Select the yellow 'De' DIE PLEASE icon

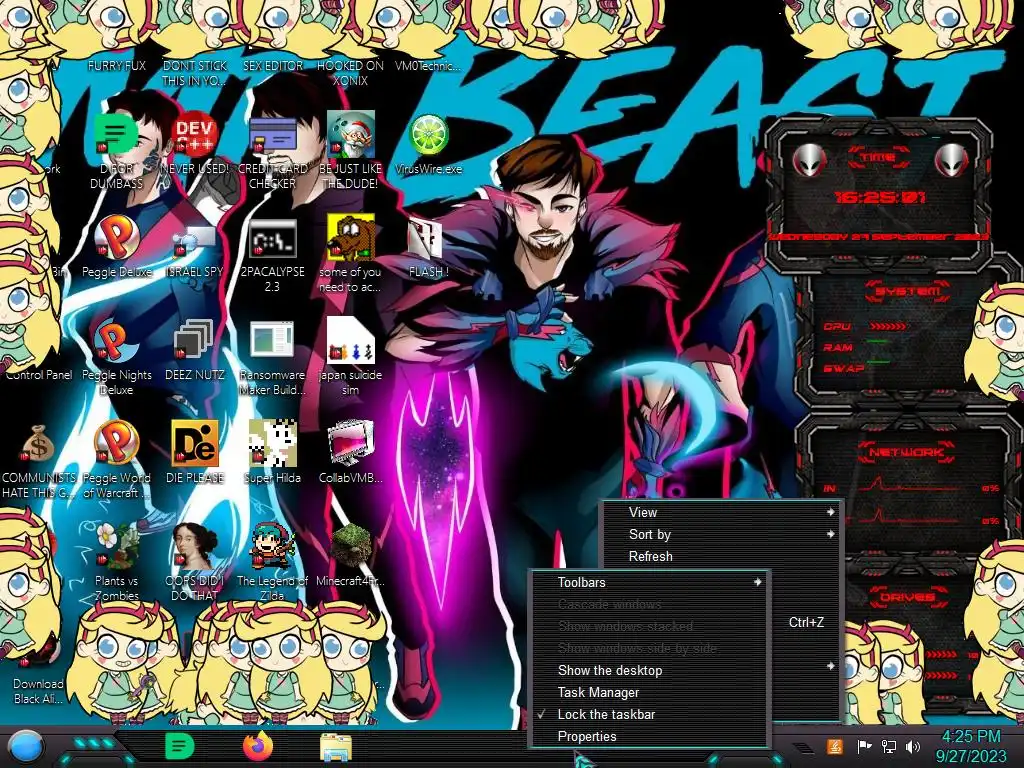tap(195, 444)
